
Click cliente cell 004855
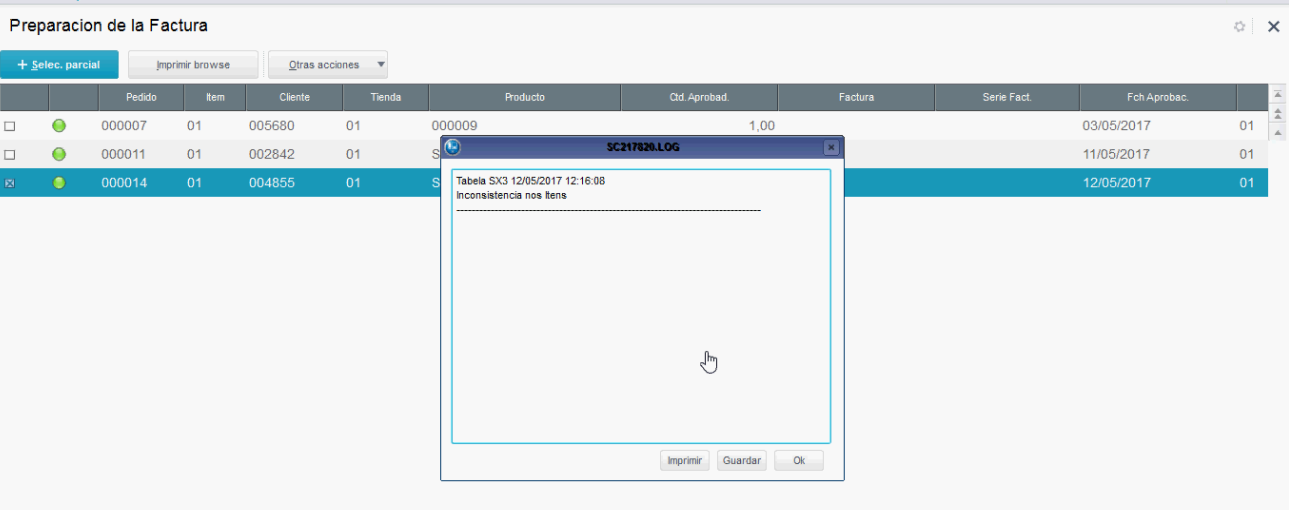271,183
